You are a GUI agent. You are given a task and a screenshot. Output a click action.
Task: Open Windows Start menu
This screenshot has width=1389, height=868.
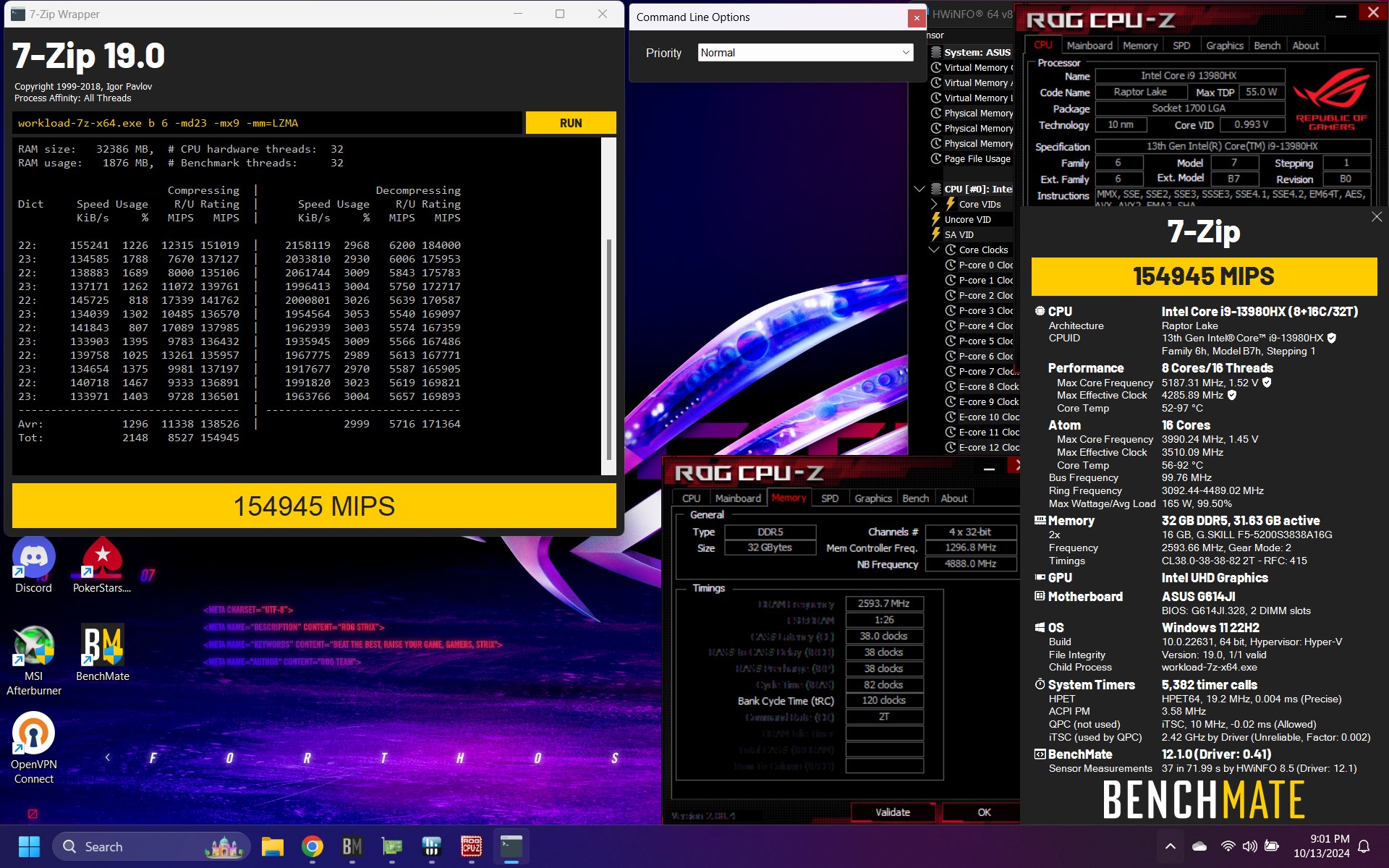pos(29,846)
